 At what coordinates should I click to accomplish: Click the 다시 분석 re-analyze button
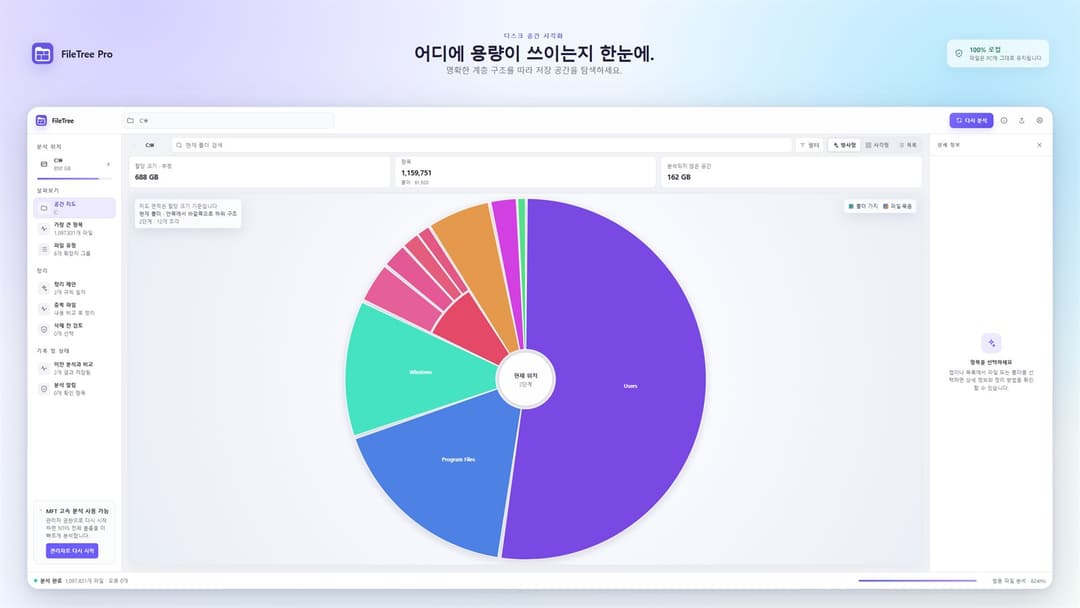coord(971,120)
